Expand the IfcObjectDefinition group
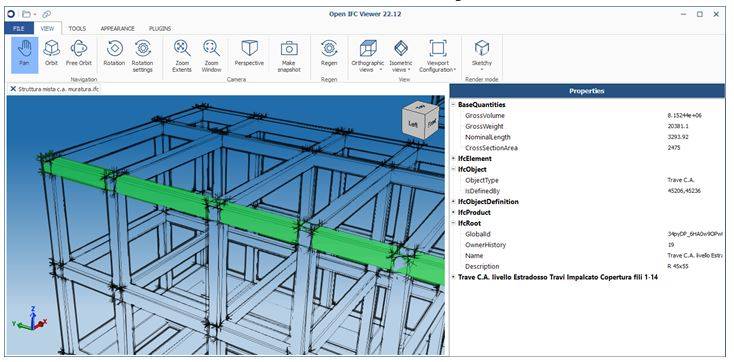The image size is (734, 362). (x=453, y=202)
